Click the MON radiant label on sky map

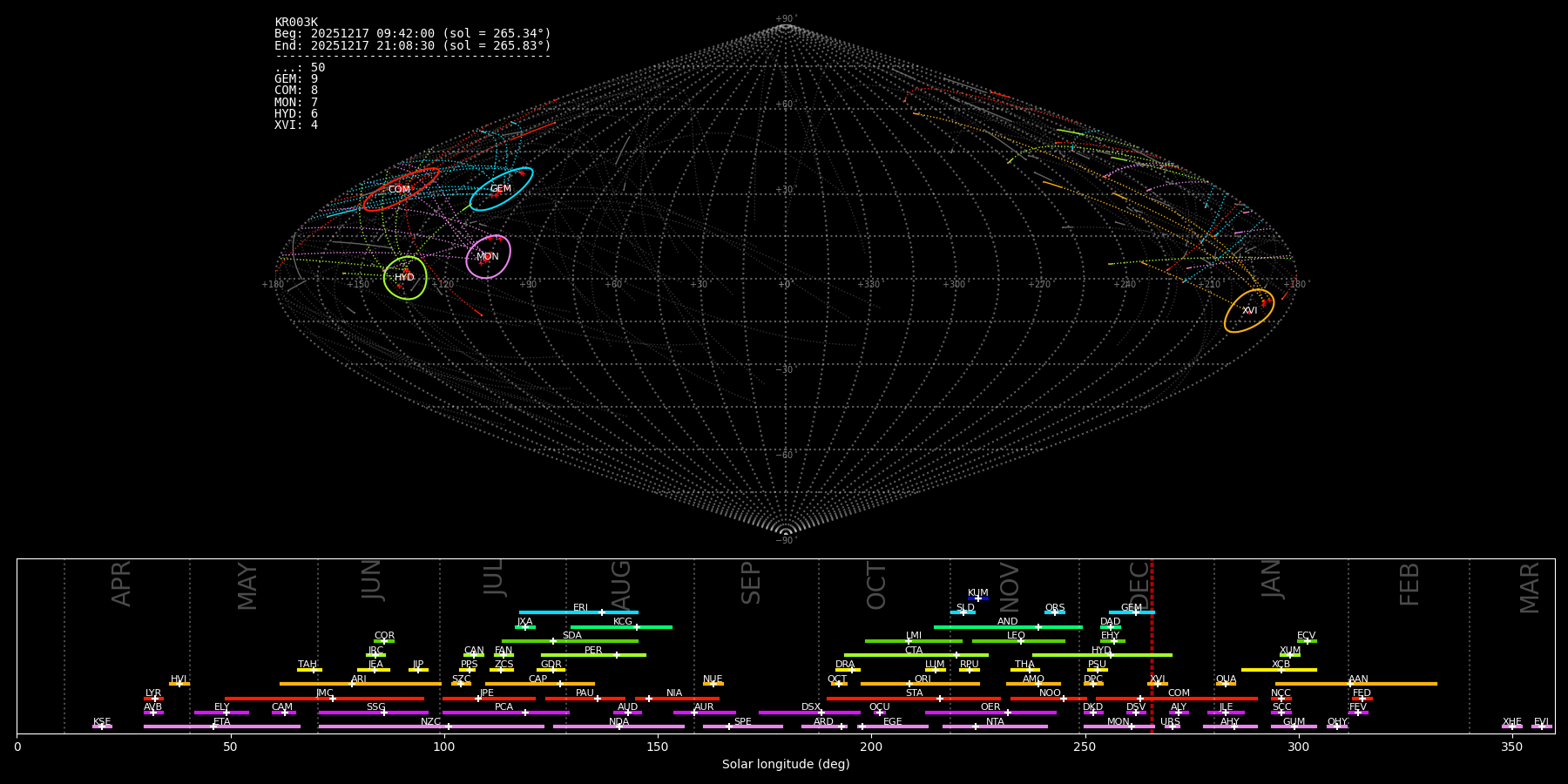pyautogui.click(x=488, y=257)
